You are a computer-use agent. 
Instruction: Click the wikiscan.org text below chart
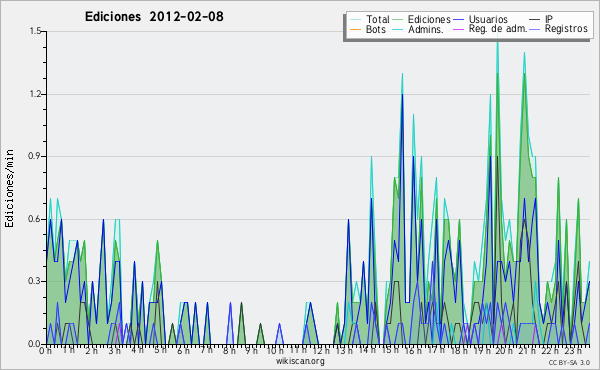click(x=300, y=361)
